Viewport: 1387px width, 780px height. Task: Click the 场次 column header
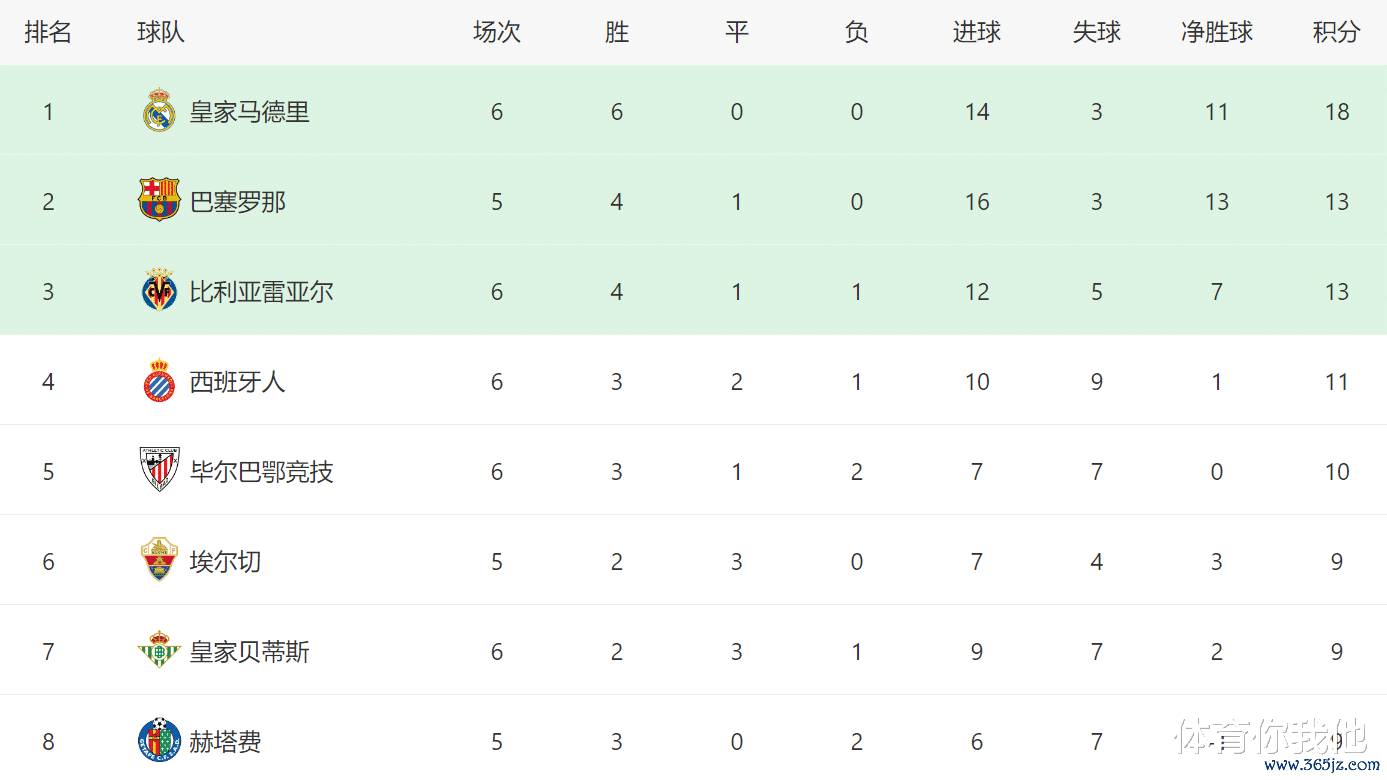point(497,32)
